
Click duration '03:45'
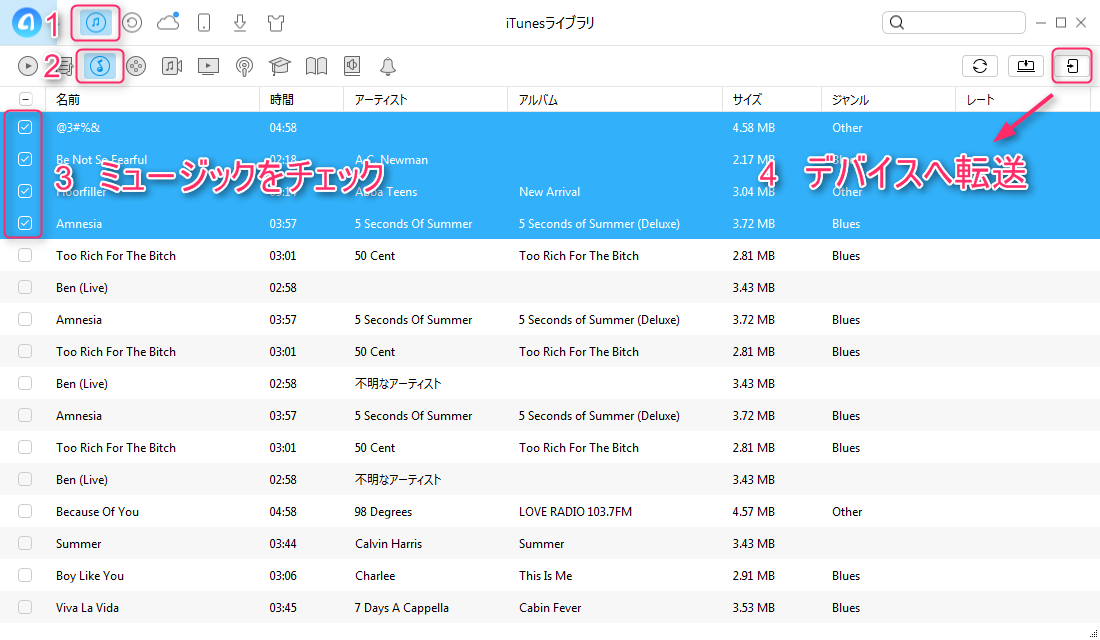[x=283, y=608]
